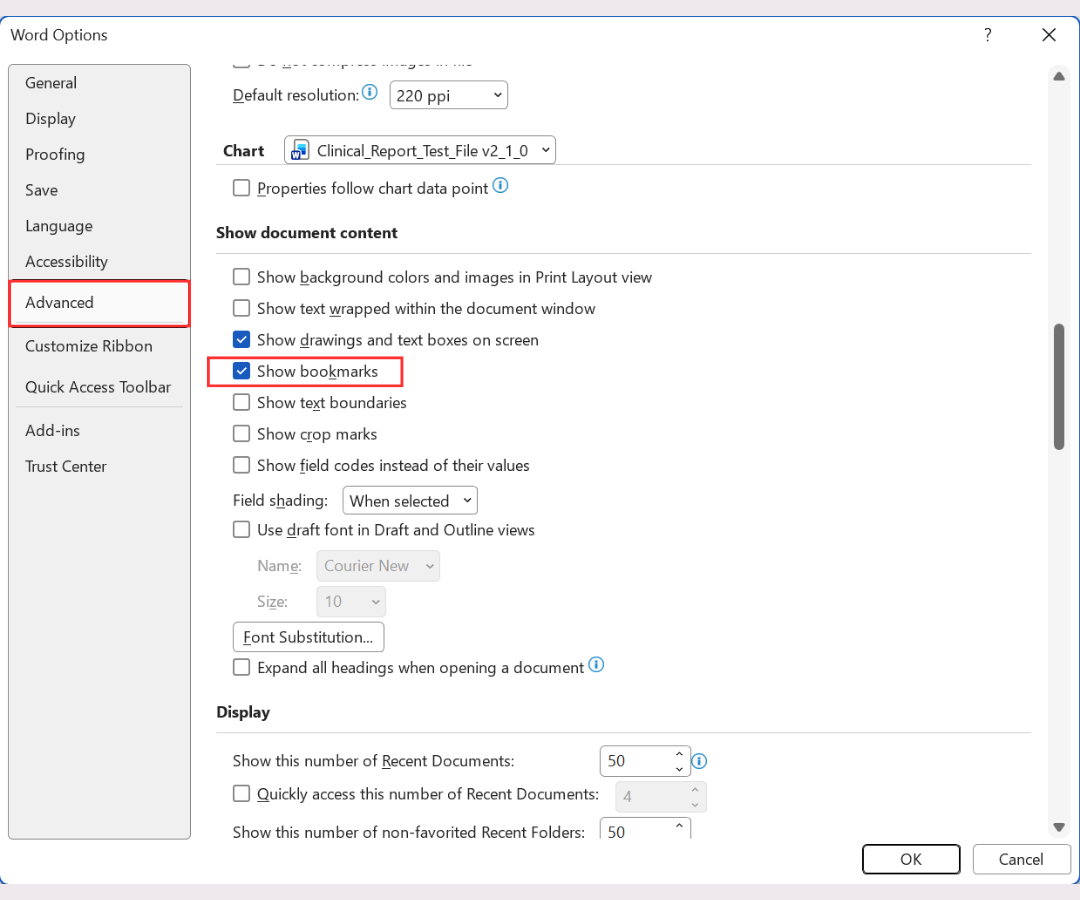
Task: Open the General options category
Action: (x=99, y=83)
